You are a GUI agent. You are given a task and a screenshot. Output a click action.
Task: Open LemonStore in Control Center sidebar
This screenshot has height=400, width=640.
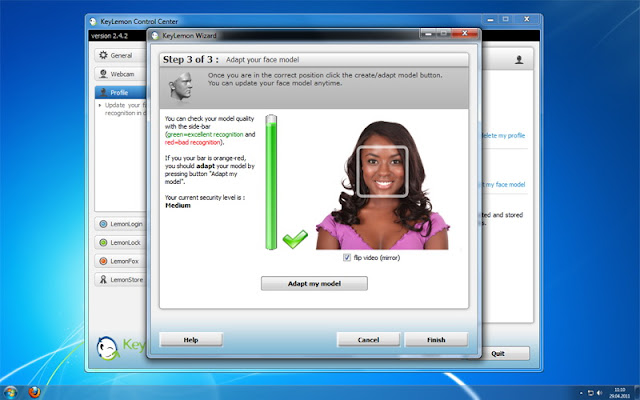point(120,280)
